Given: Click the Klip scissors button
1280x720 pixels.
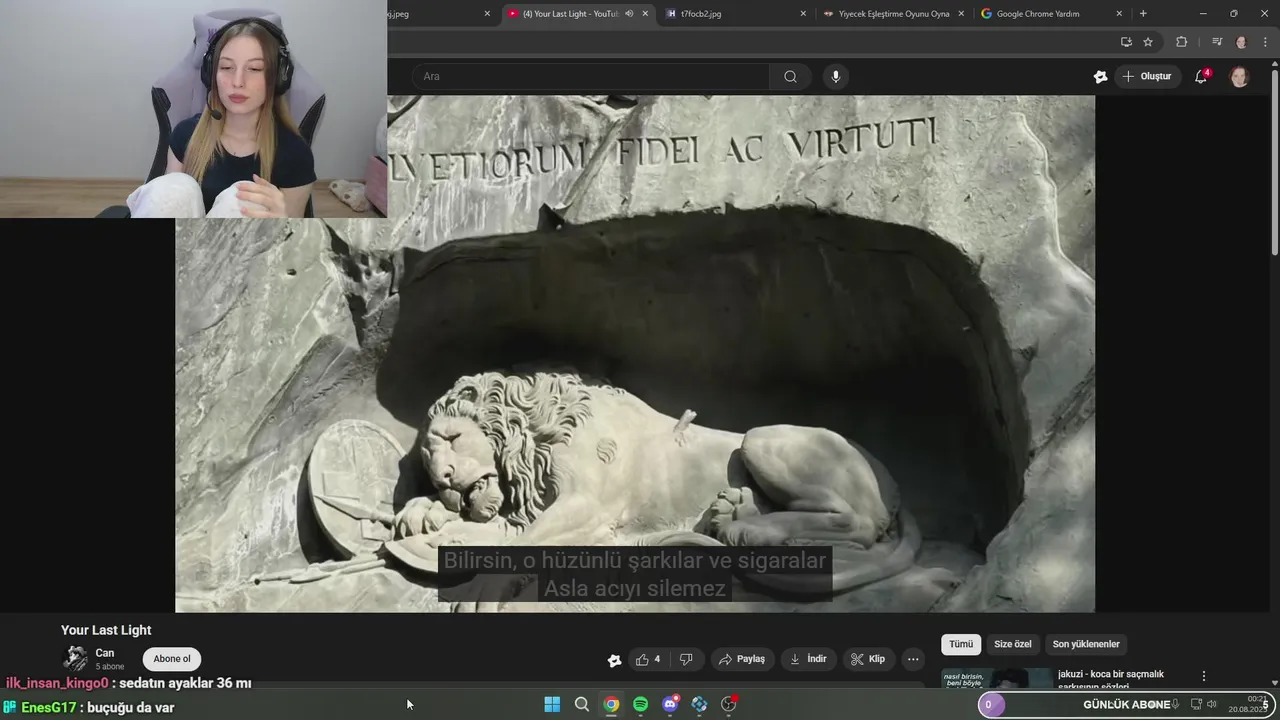Looking at the screenshot, I should point(869,659).
